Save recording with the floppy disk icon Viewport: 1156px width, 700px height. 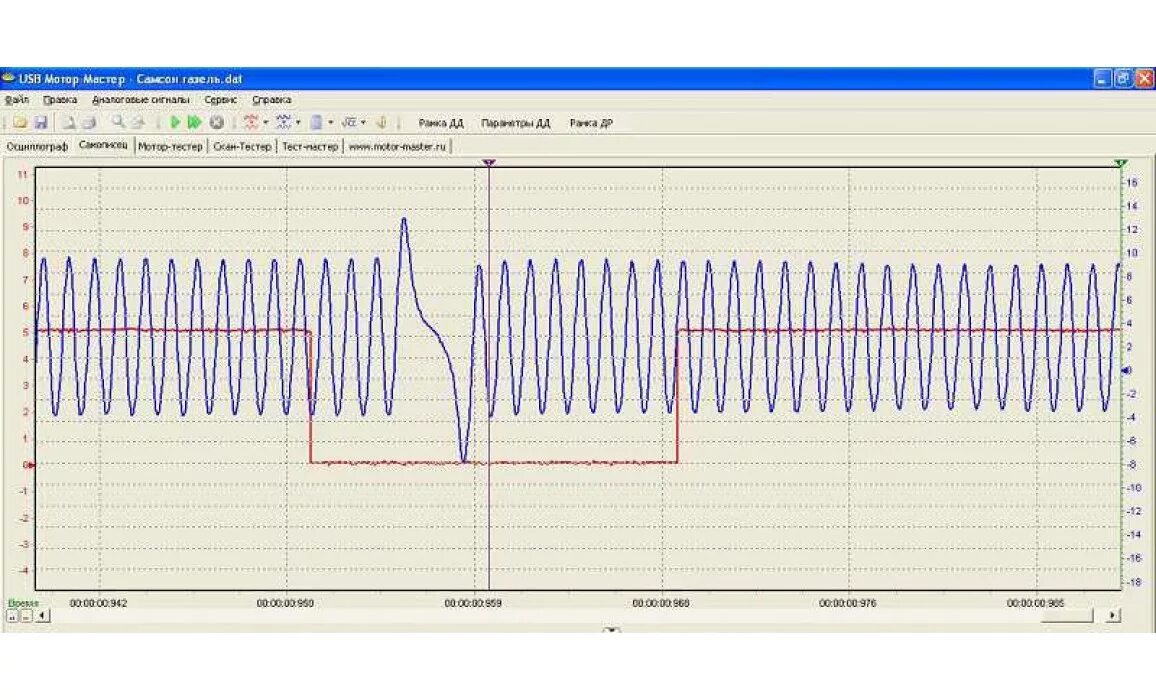point(41,122)
